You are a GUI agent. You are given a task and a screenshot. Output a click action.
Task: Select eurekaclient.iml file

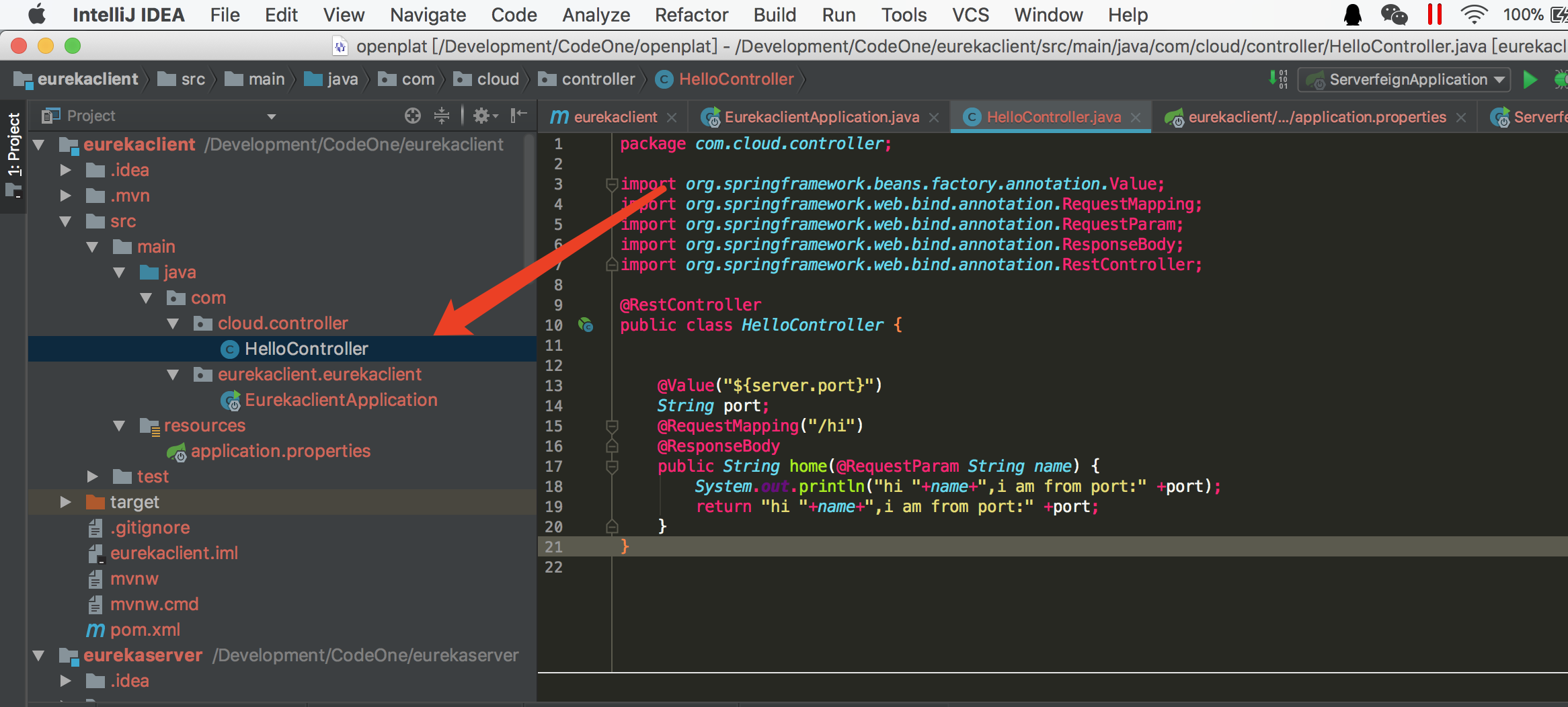pos(163,553)
